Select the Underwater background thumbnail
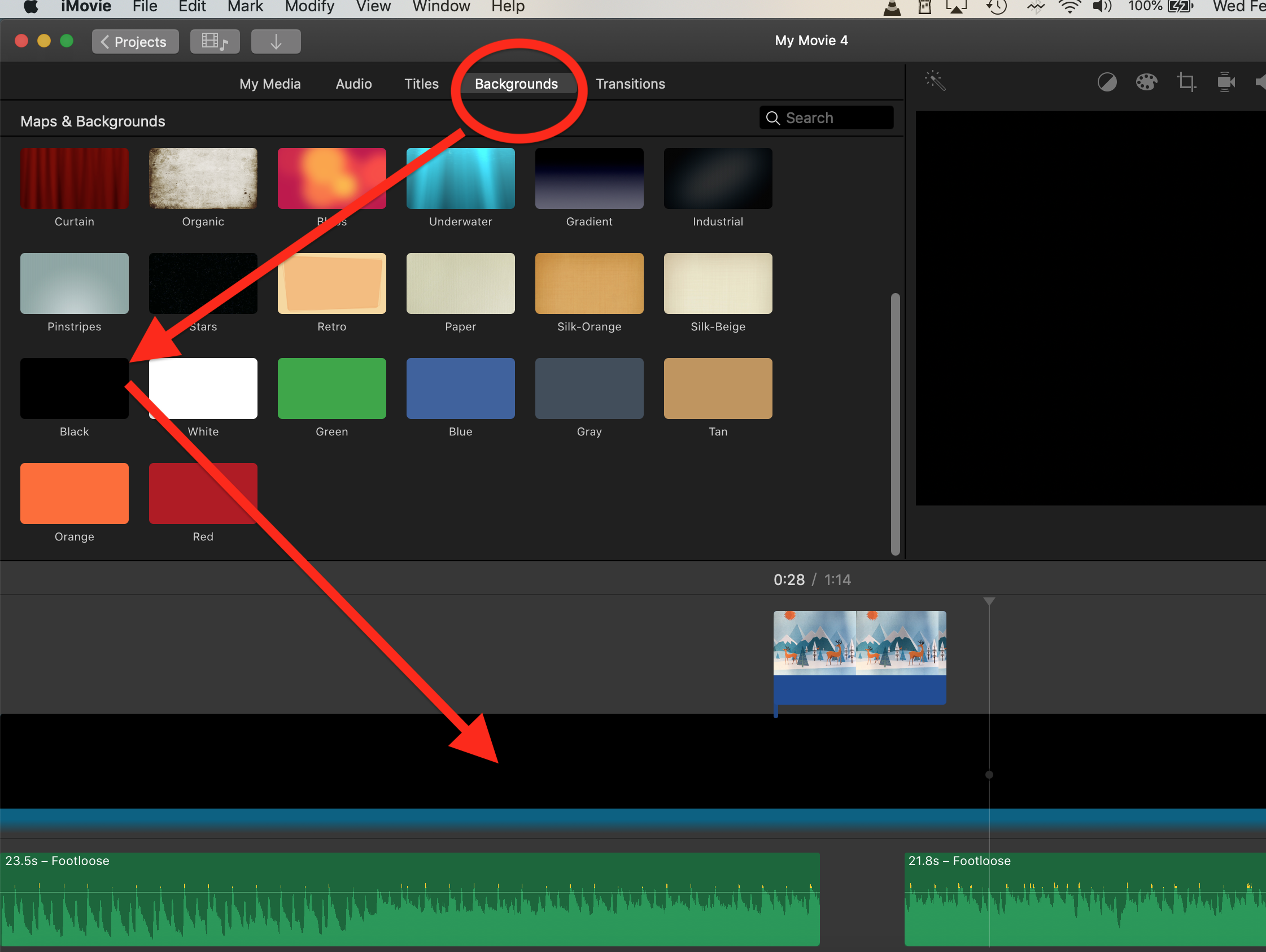This screenshot has height=952, width=1266. point(460,178)
